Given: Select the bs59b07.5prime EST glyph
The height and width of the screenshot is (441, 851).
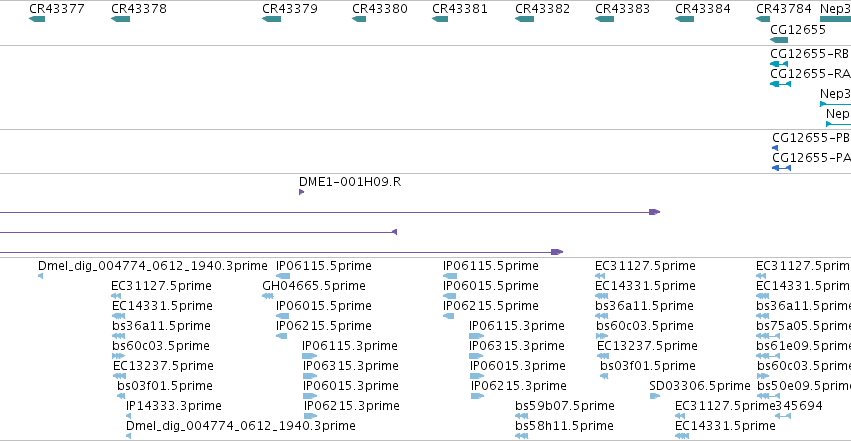Looking at the screenshot, I should tap(522, 416).
